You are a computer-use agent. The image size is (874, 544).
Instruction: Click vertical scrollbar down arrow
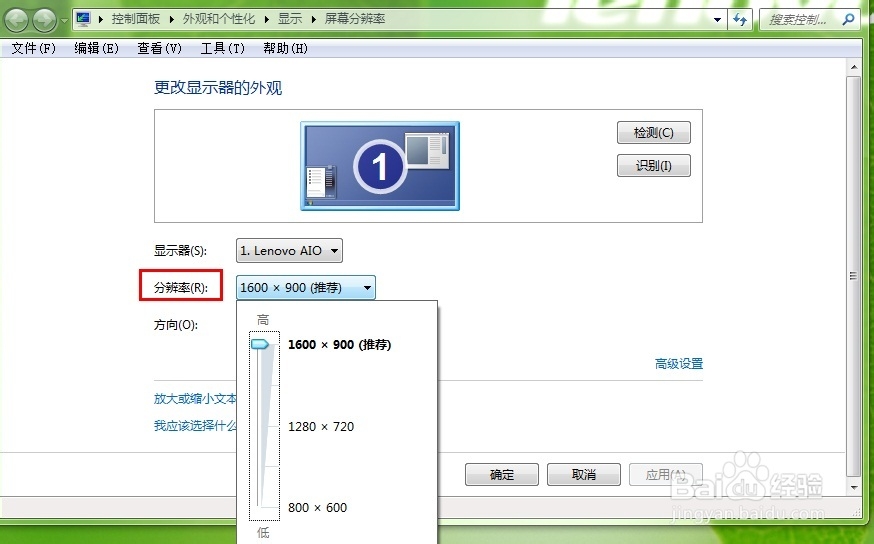tap(853, 488)
